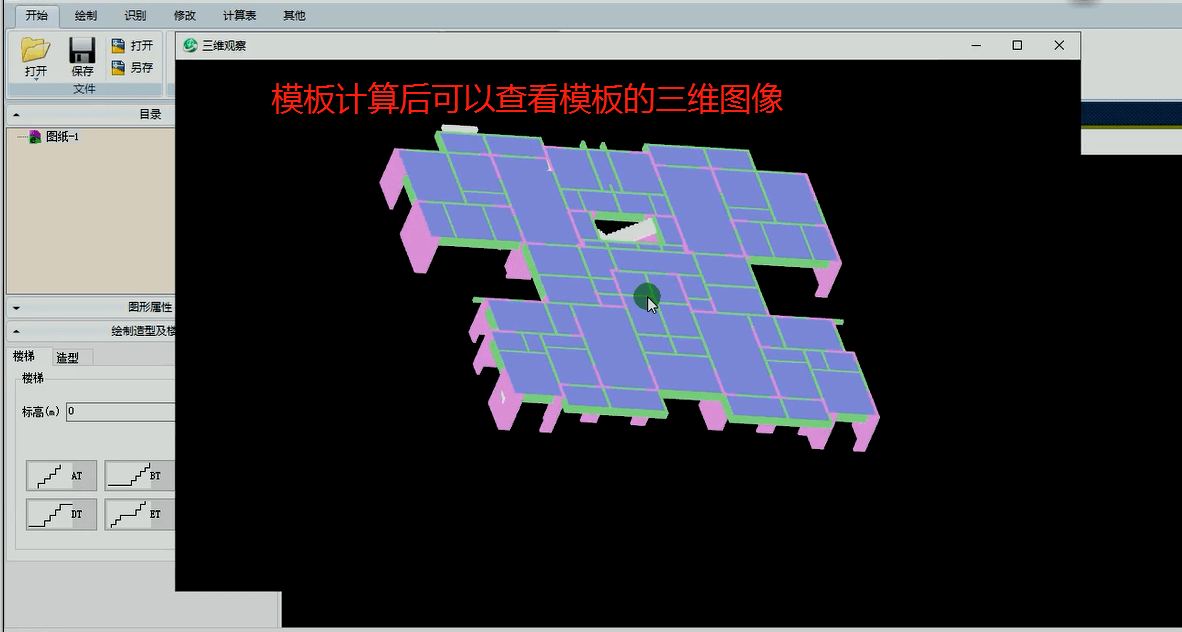Screen dimensions: 1182x632
Task: Expand the 图形属性 panel section
Action: [16, 308]
